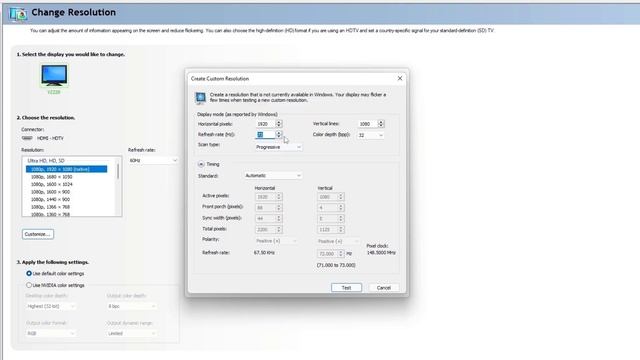Click the vertical refresh rate Hz field
The width and height of the screenshot is (640, 360).
[x=330, y=254]
